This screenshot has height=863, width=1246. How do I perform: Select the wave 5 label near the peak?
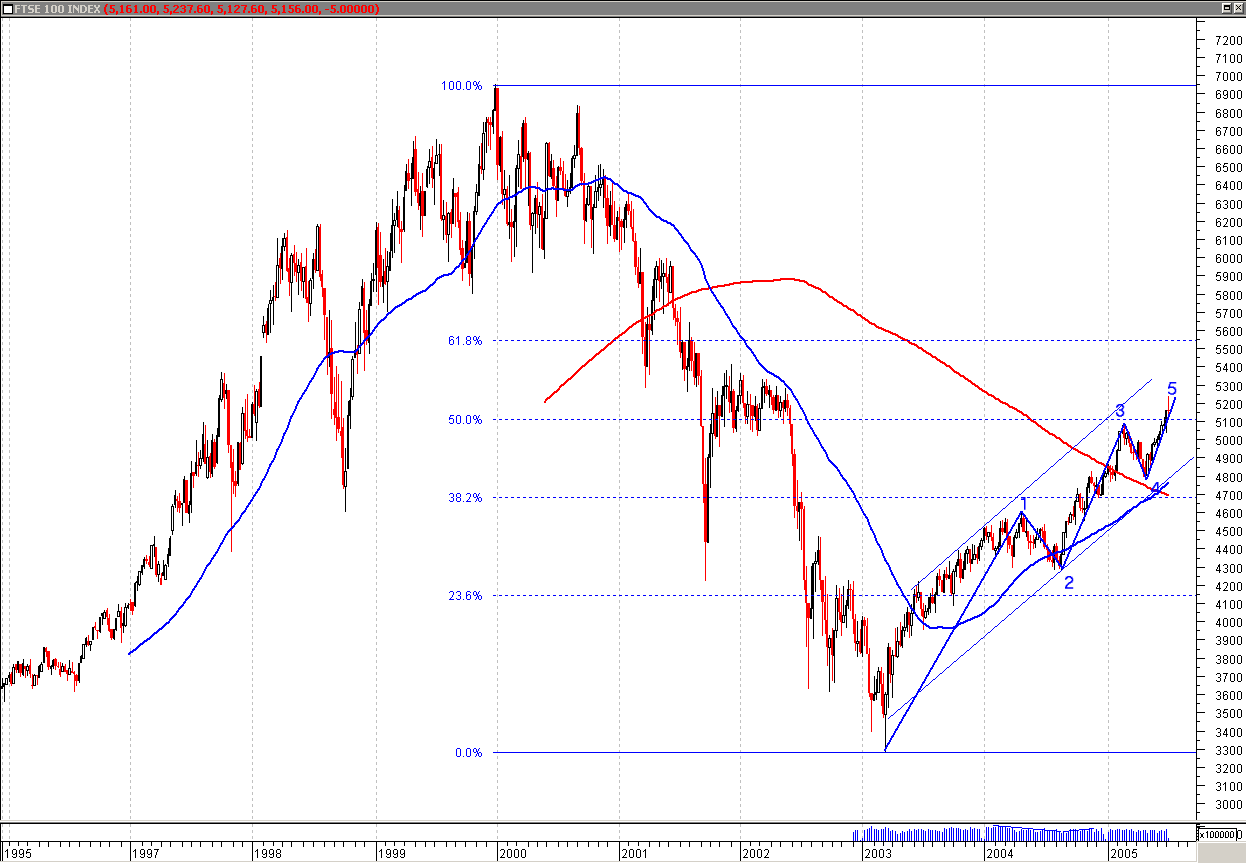[x=1172, y=388]
